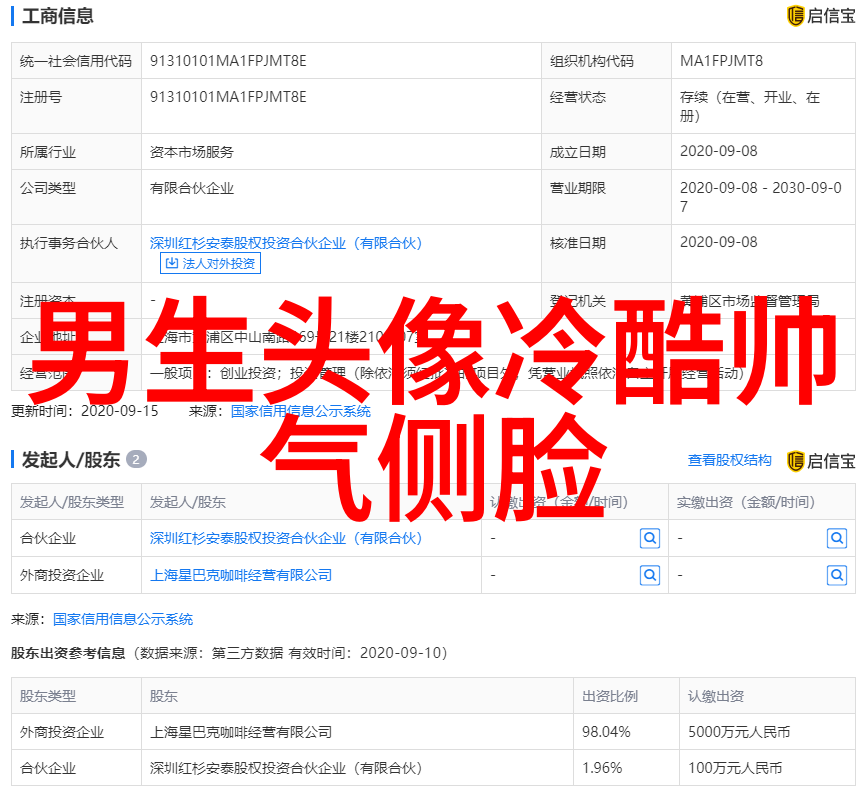This screenshot has height=790, width=867.
Task: Click the 认缴出资 column header in the 股东出资参考信息 table
Action: click(716, 696)
